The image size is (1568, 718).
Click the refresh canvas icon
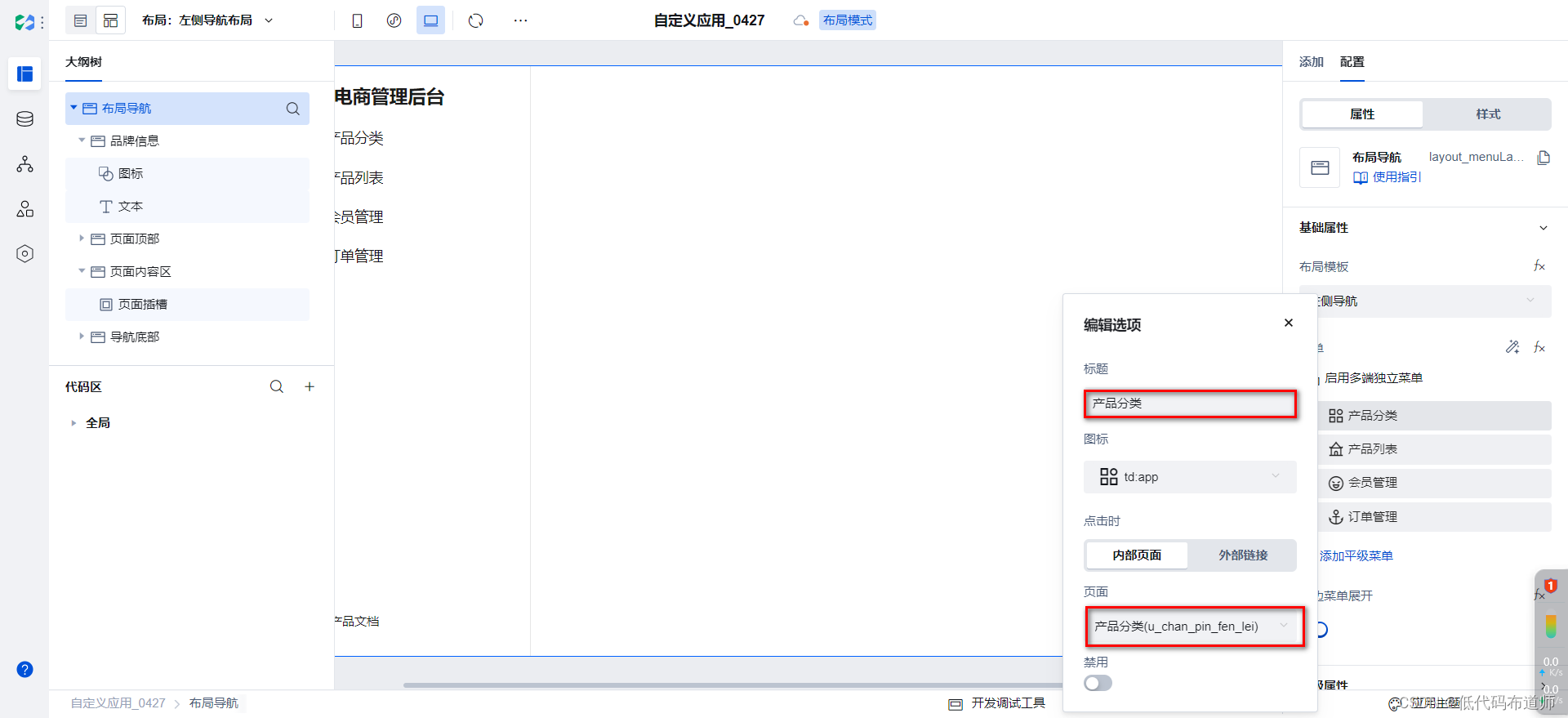476,20
